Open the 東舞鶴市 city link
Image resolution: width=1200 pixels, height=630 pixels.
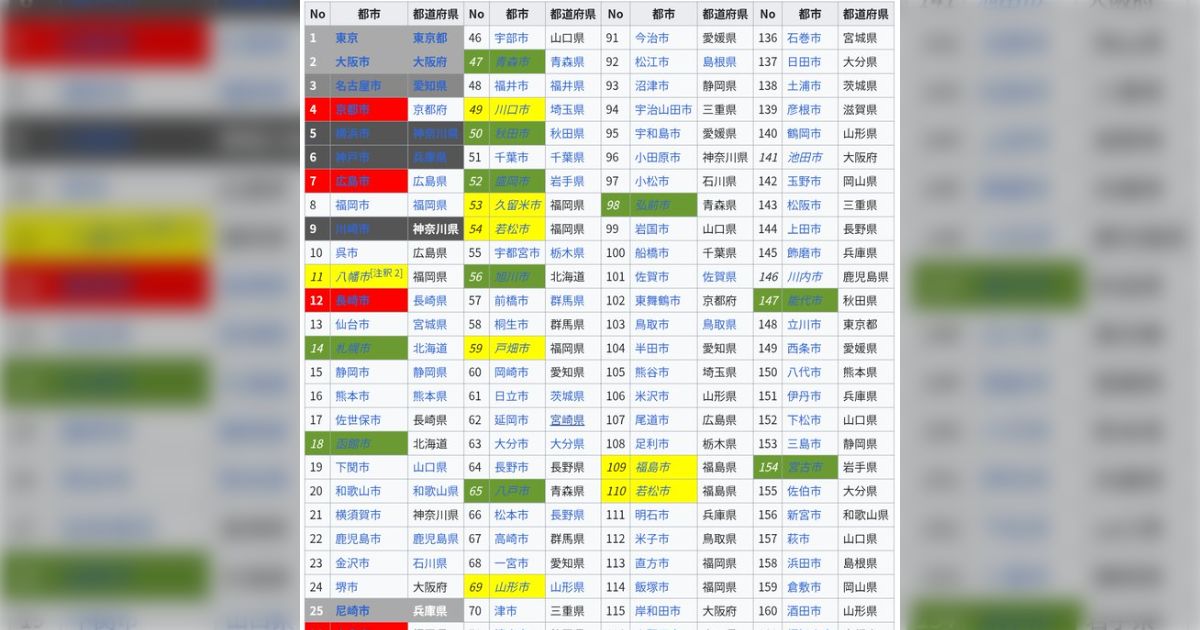point(658,301)
